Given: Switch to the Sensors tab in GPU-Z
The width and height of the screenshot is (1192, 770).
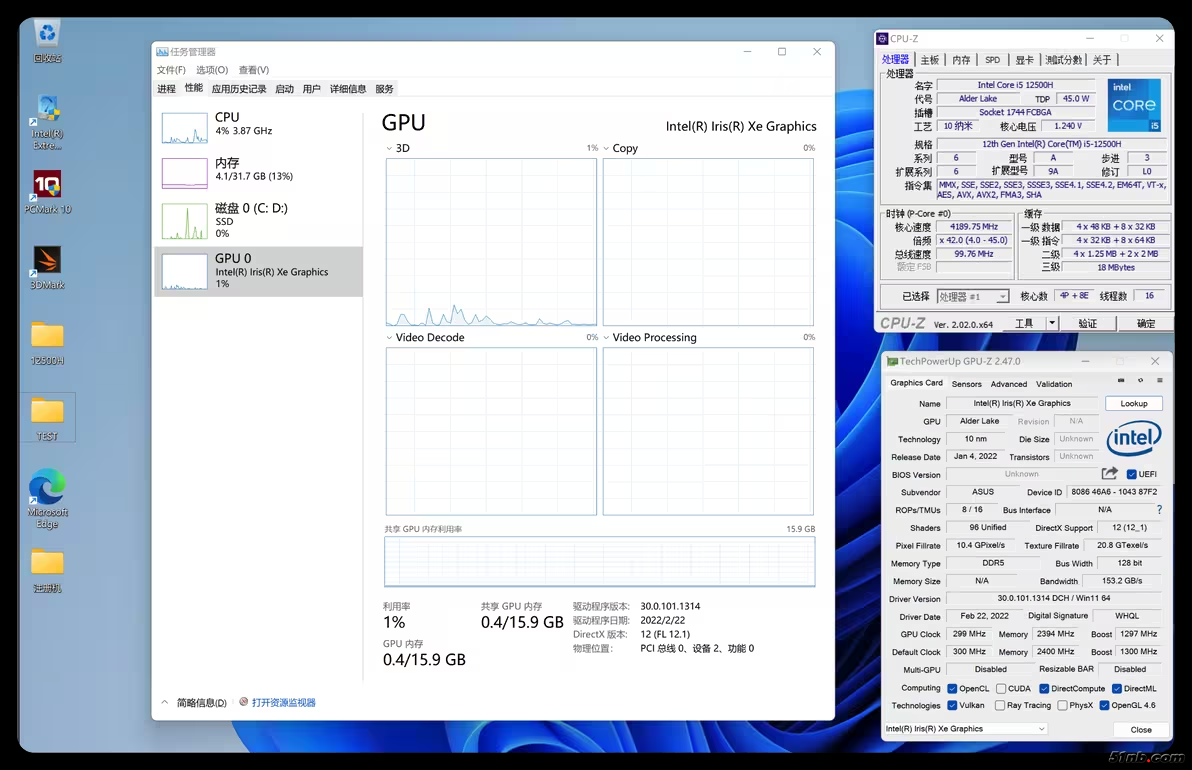Looking at the screenshot, I should pos(966,384).
